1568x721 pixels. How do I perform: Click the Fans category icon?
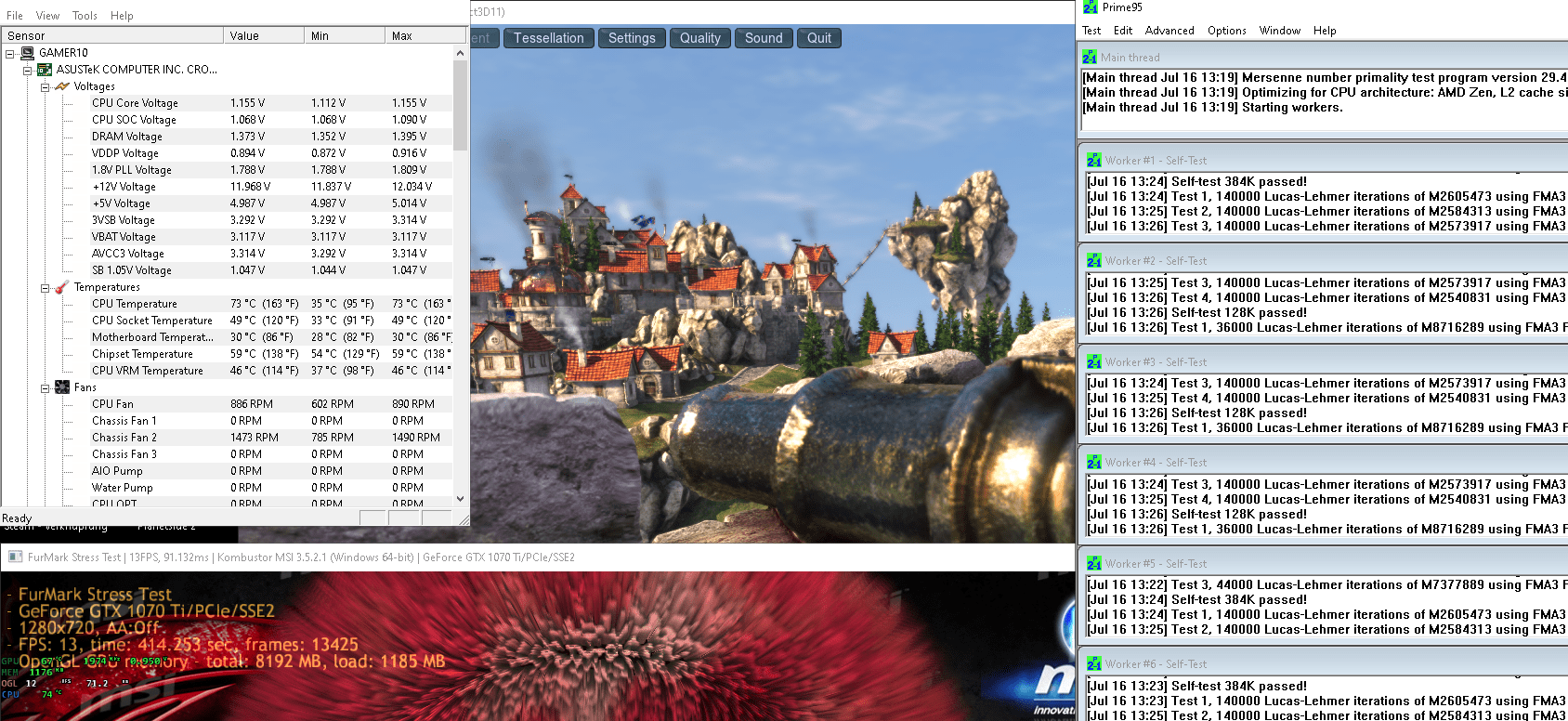click(62, 387)
